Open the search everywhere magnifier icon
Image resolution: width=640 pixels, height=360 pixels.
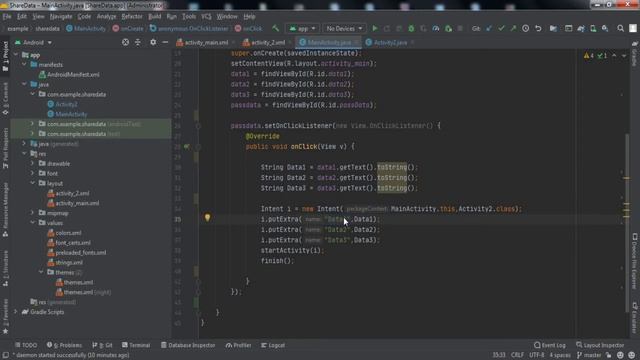[620, 29]
